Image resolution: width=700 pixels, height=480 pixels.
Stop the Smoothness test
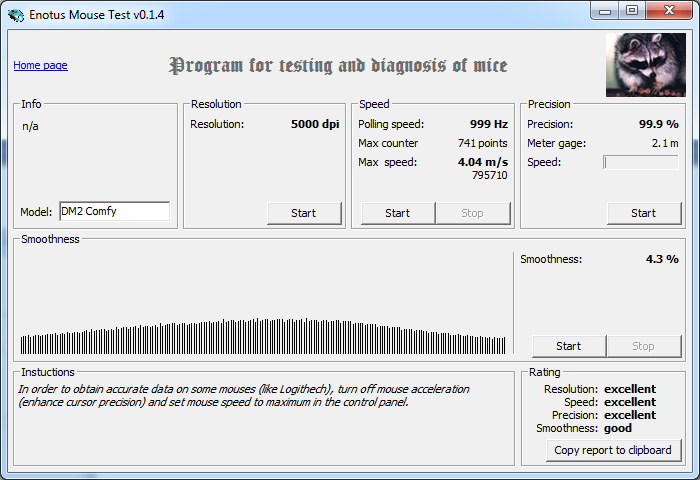tap(644, 346)
